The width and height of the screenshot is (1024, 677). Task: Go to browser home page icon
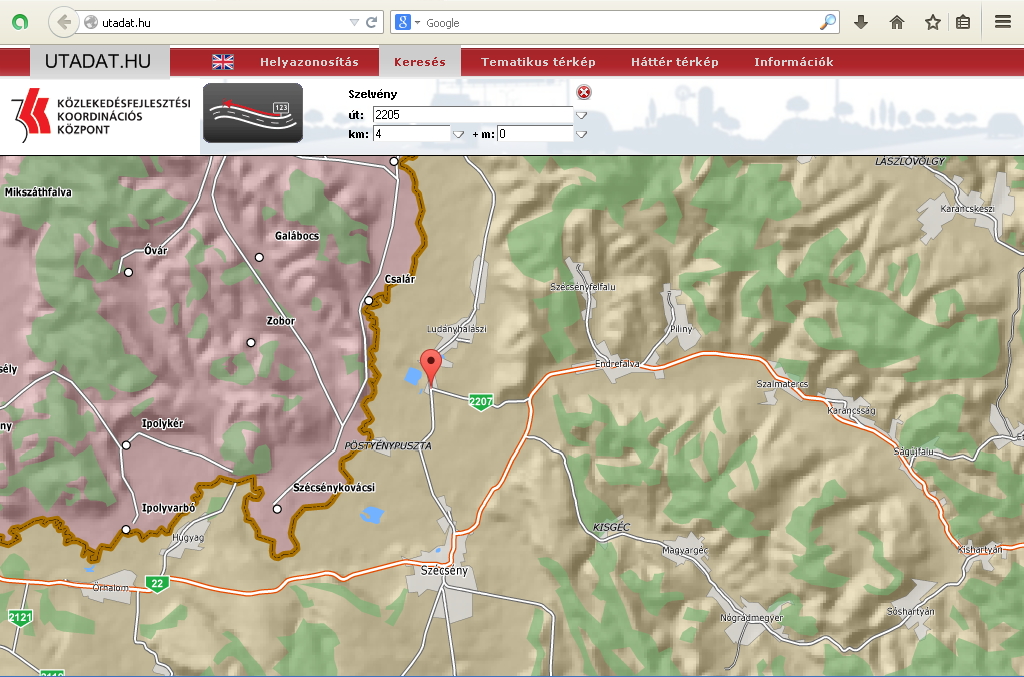pyautogui.click(x=897, y=22)
